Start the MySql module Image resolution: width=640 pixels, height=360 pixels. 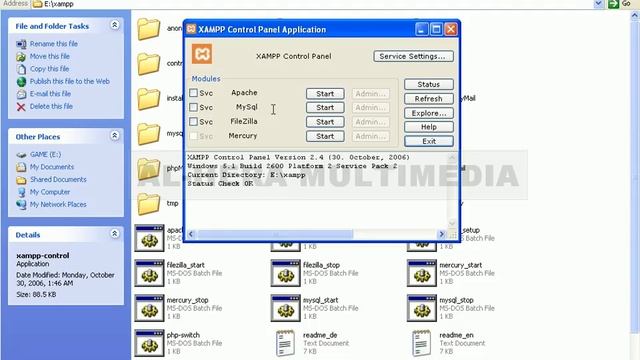[x=325, y=107]
